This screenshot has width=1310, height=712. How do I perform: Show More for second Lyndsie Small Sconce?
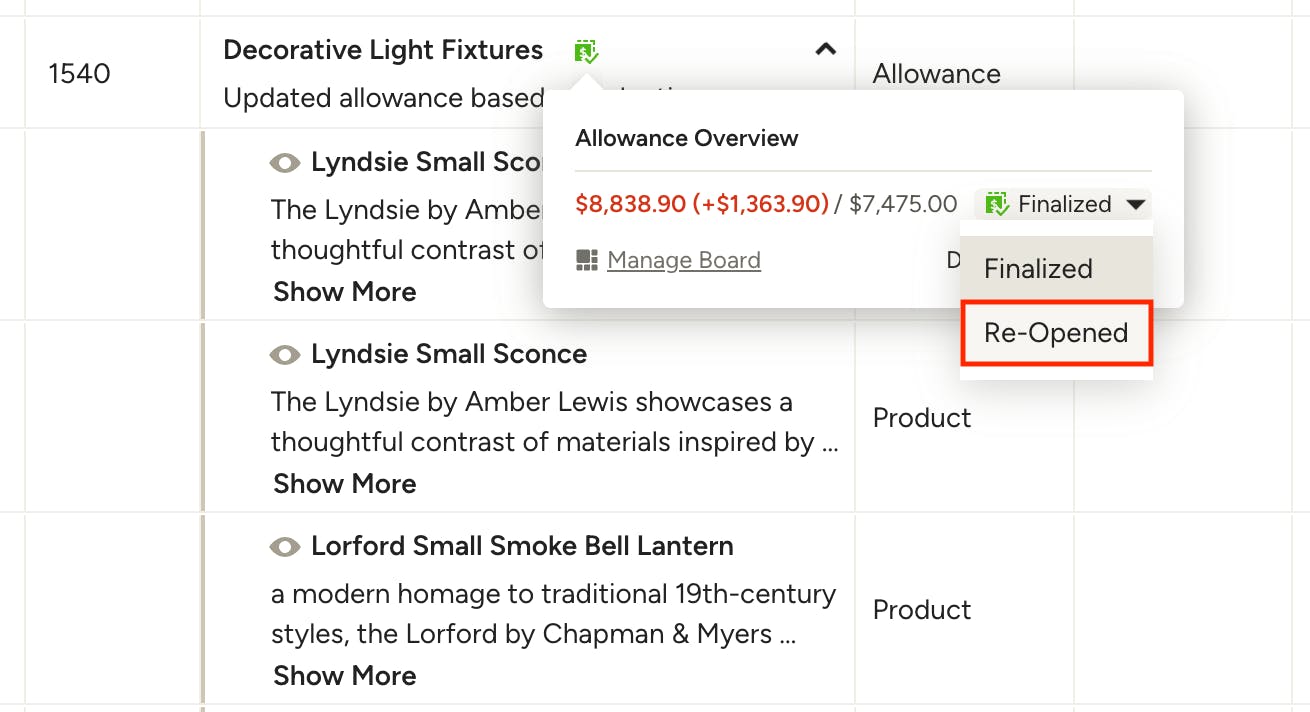345,484
